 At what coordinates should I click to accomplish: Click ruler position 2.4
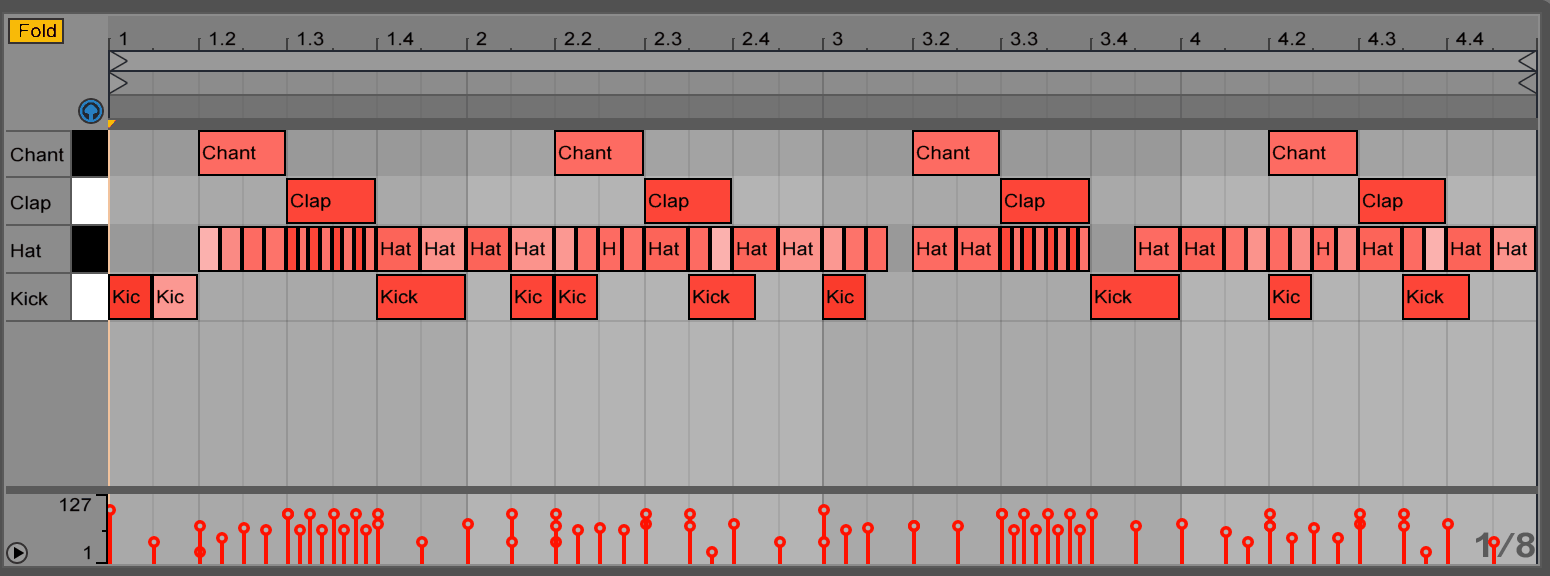(756, 40)
